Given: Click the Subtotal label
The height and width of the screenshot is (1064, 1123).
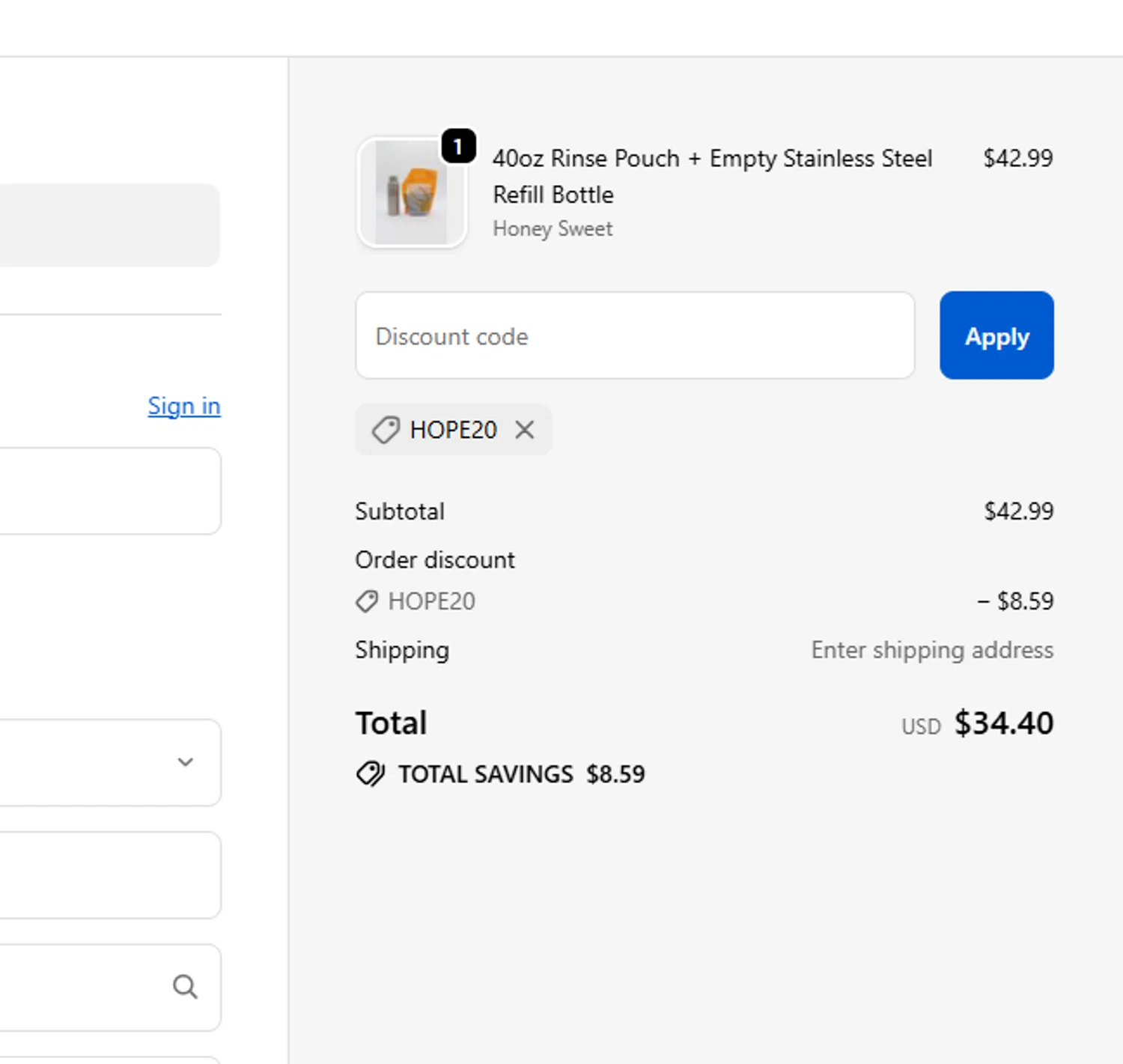Looking at the screenshot, I should [x=400, y=511].
